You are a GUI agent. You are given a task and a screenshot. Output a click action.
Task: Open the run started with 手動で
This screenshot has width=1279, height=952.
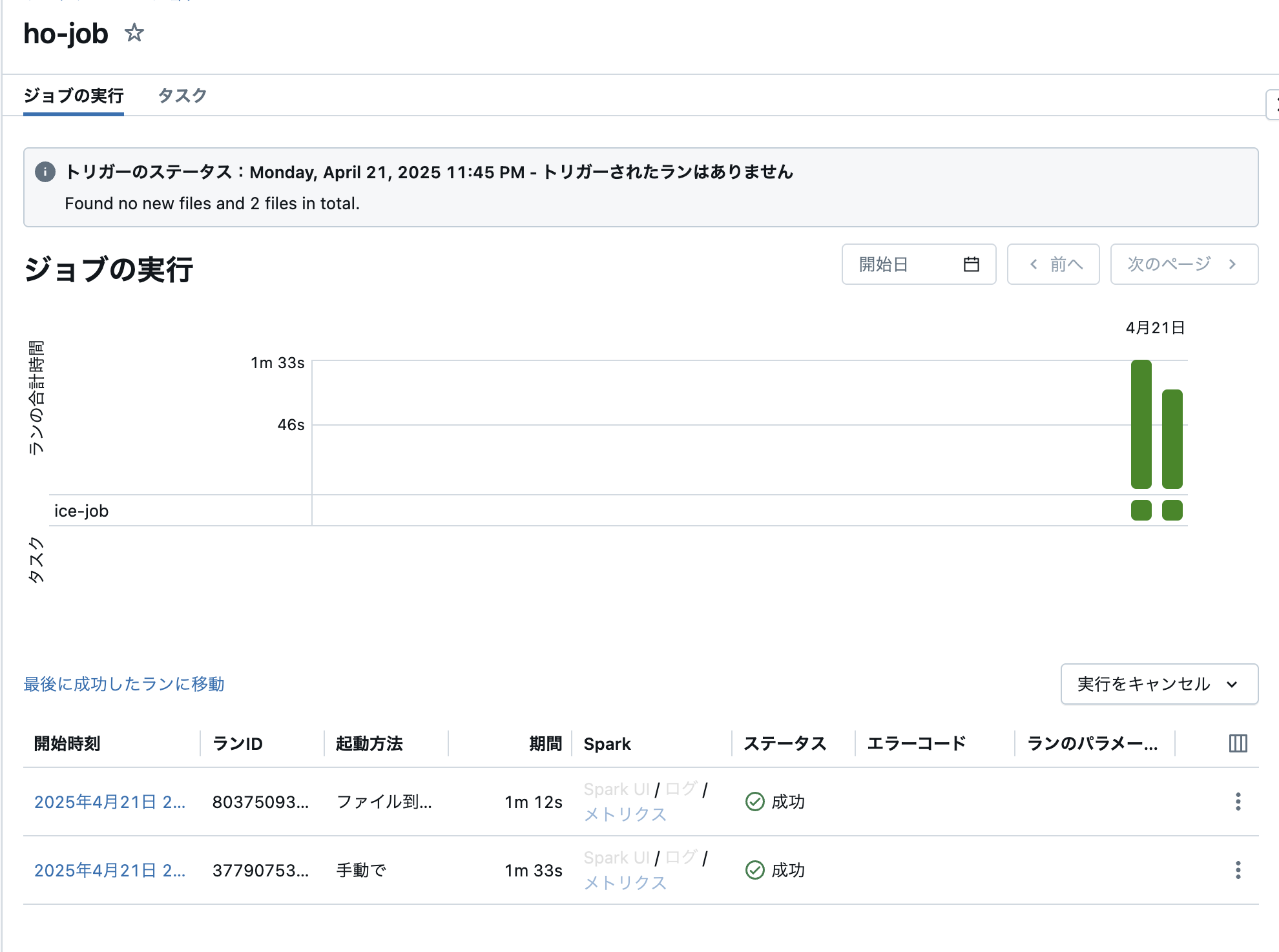click(x=109, y=870)
